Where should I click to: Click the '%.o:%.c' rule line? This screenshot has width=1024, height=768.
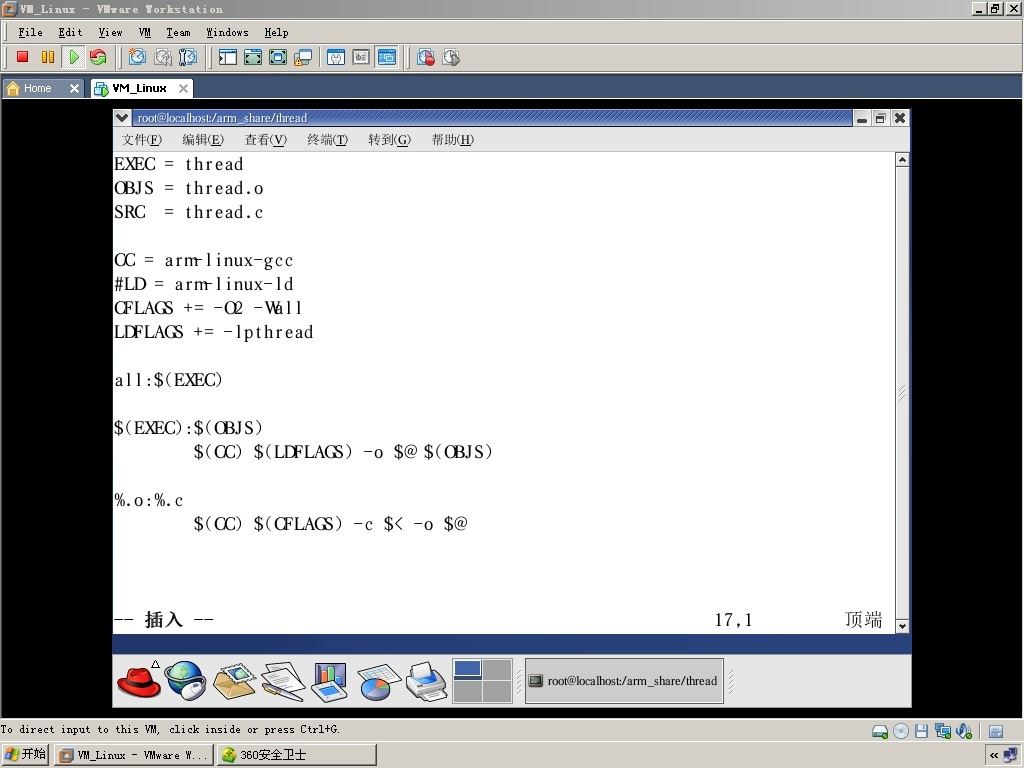[x=148, y=500]
